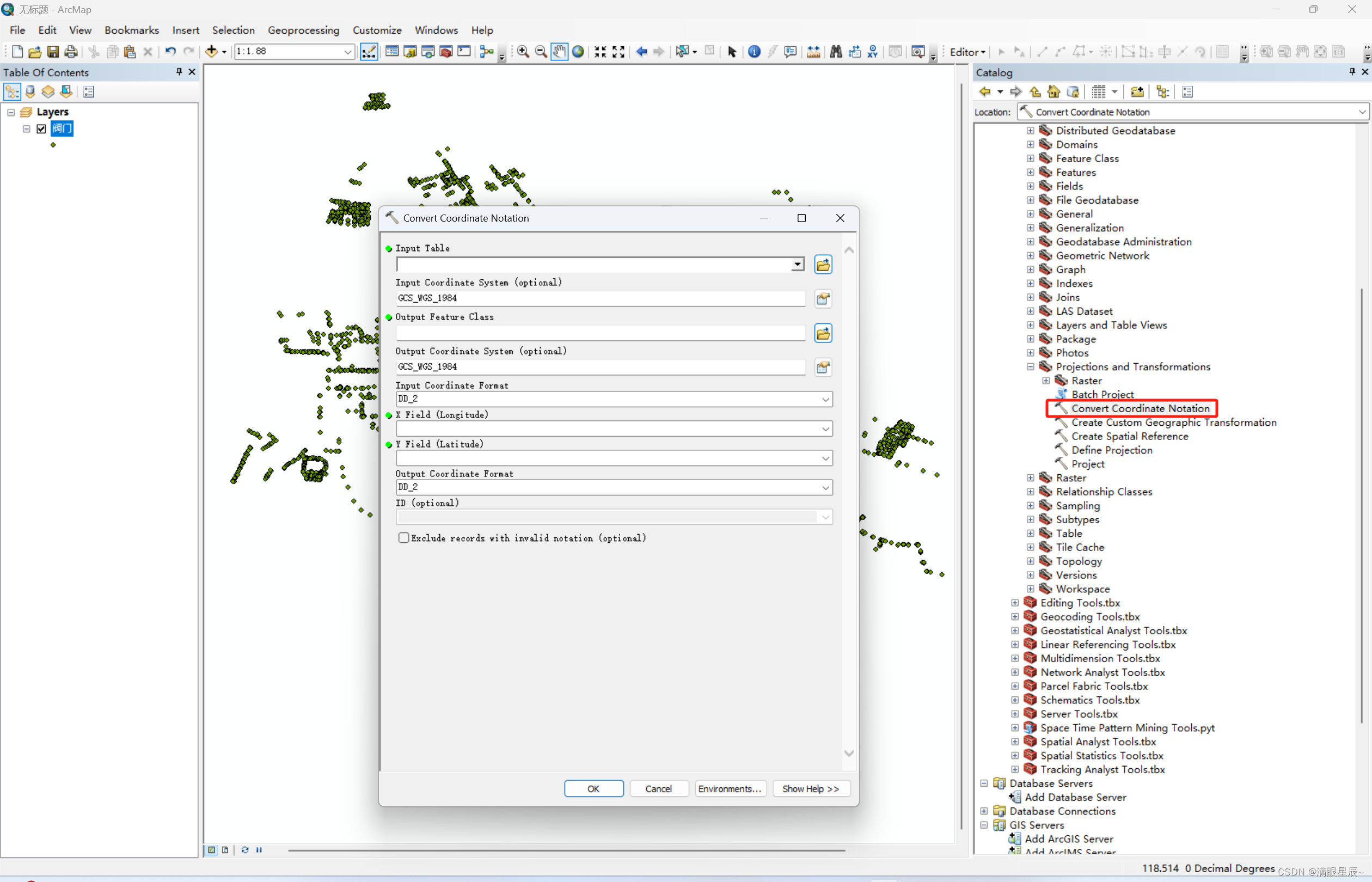Viewport: 1372px width, 882px height.
Task: Open Input Coordinate System properties button
Action: pyautogui.click(x=823, y=298)
